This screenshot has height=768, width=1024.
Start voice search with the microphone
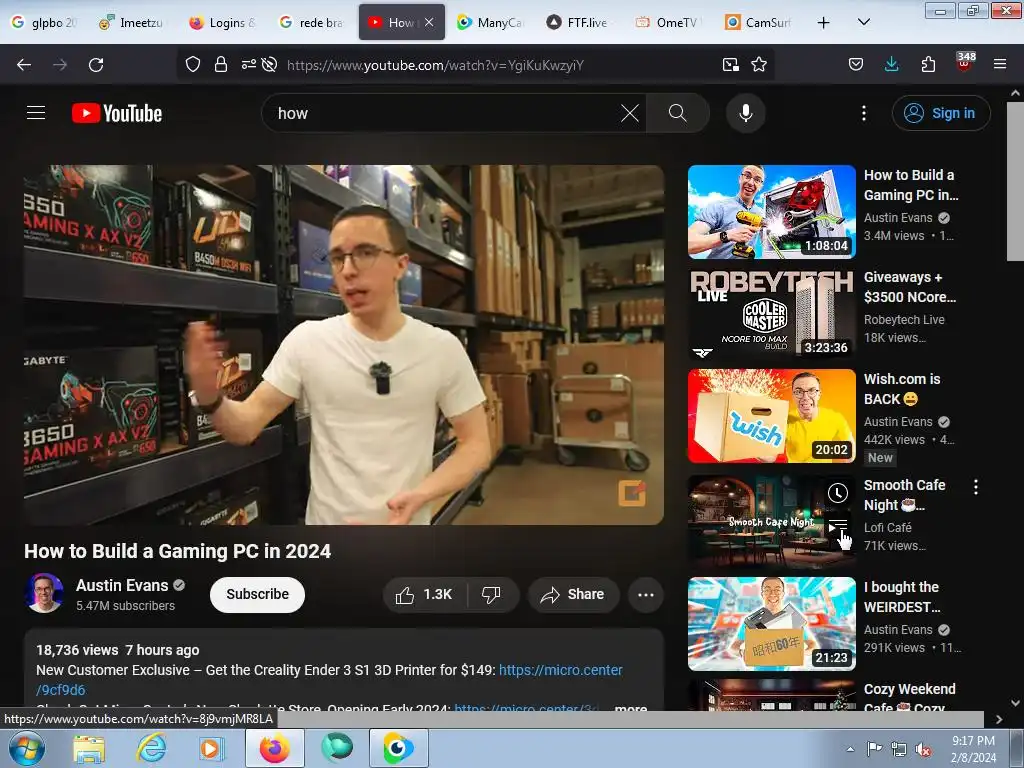click(x=745, y=113)
